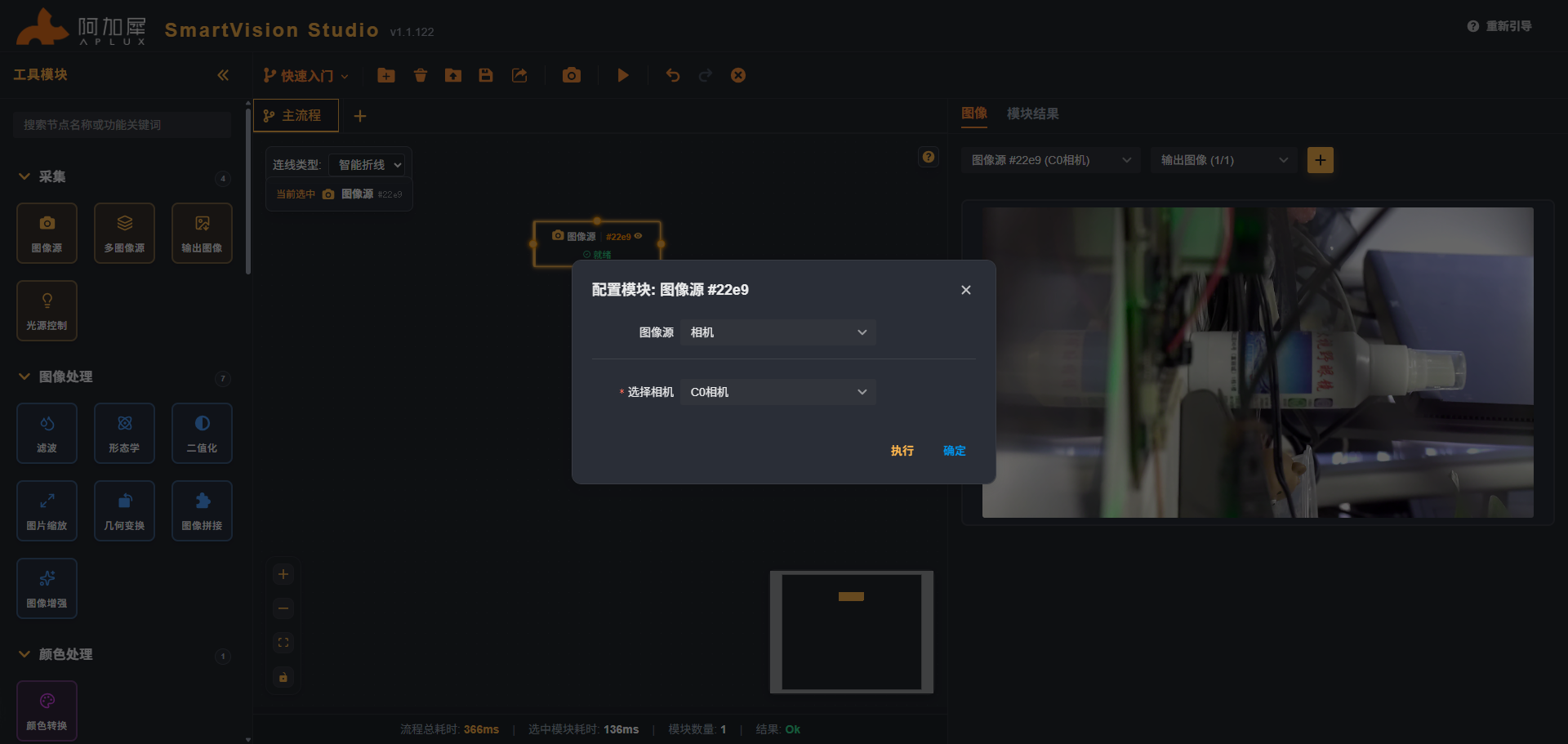Select the 几何变换 geometric transform module
The image size is (1568, 744).
pyautogui.click(x=124, y=510)
